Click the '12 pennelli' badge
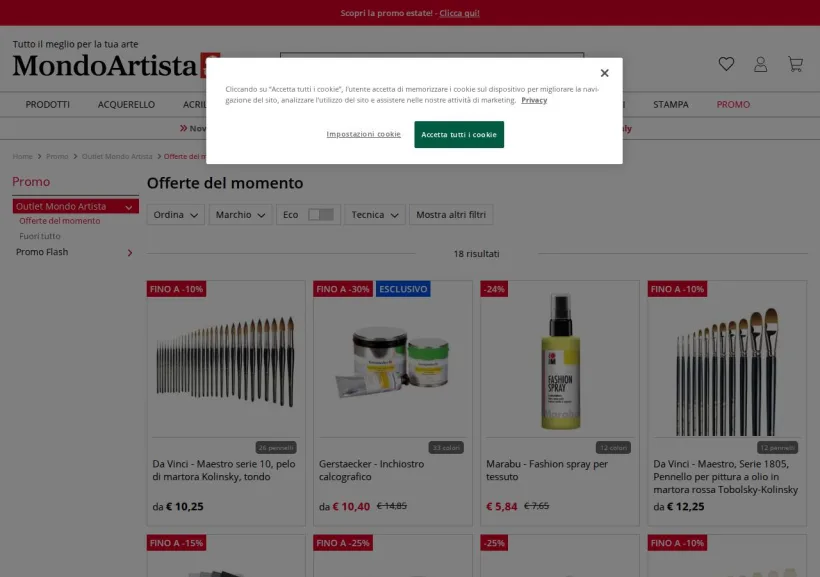Image resolution: width=820 pixels, height=577 pixels. click(x=777, y=447)
